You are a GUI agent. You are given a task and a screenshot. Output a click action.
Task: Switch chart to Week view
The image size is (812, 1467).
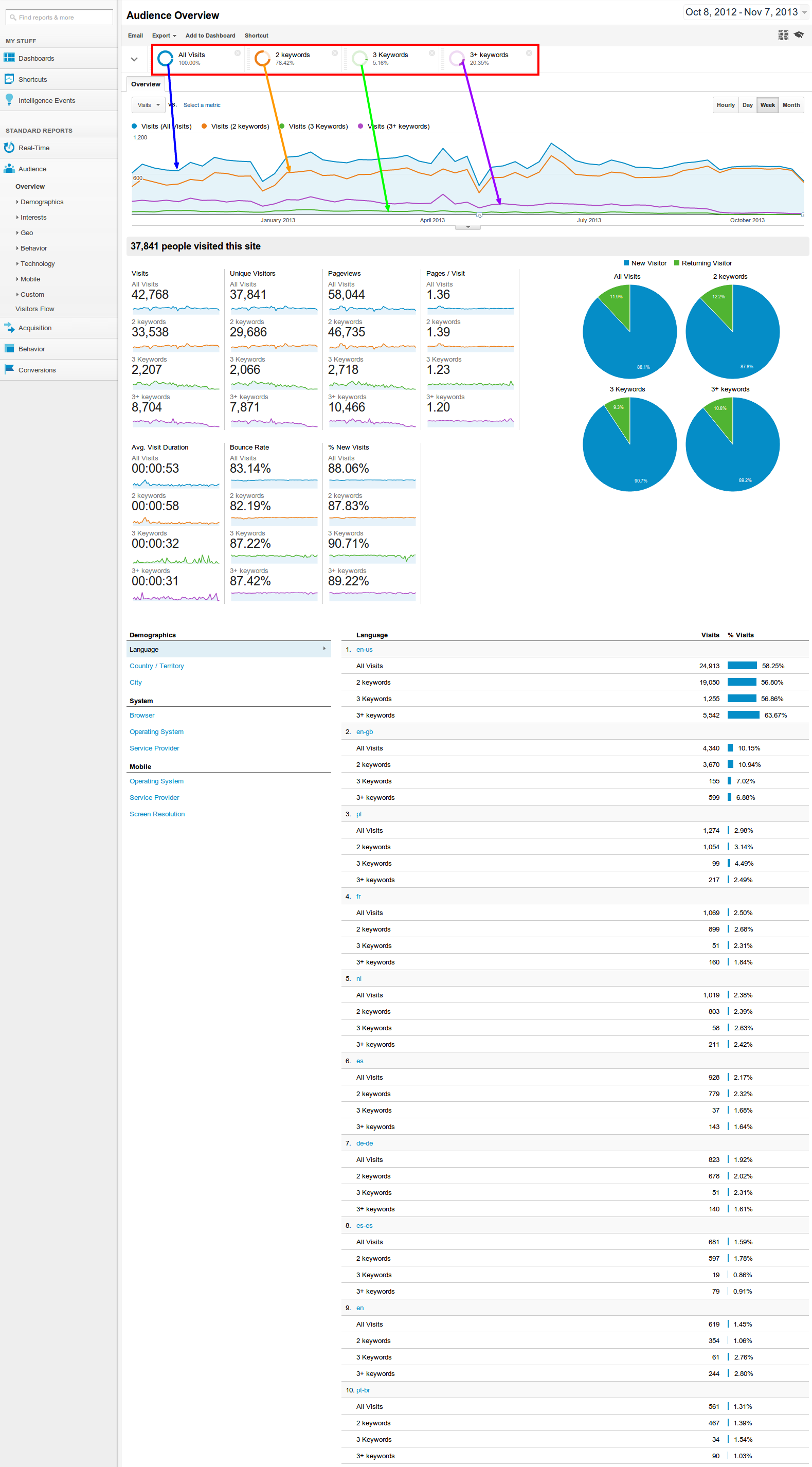768,105
